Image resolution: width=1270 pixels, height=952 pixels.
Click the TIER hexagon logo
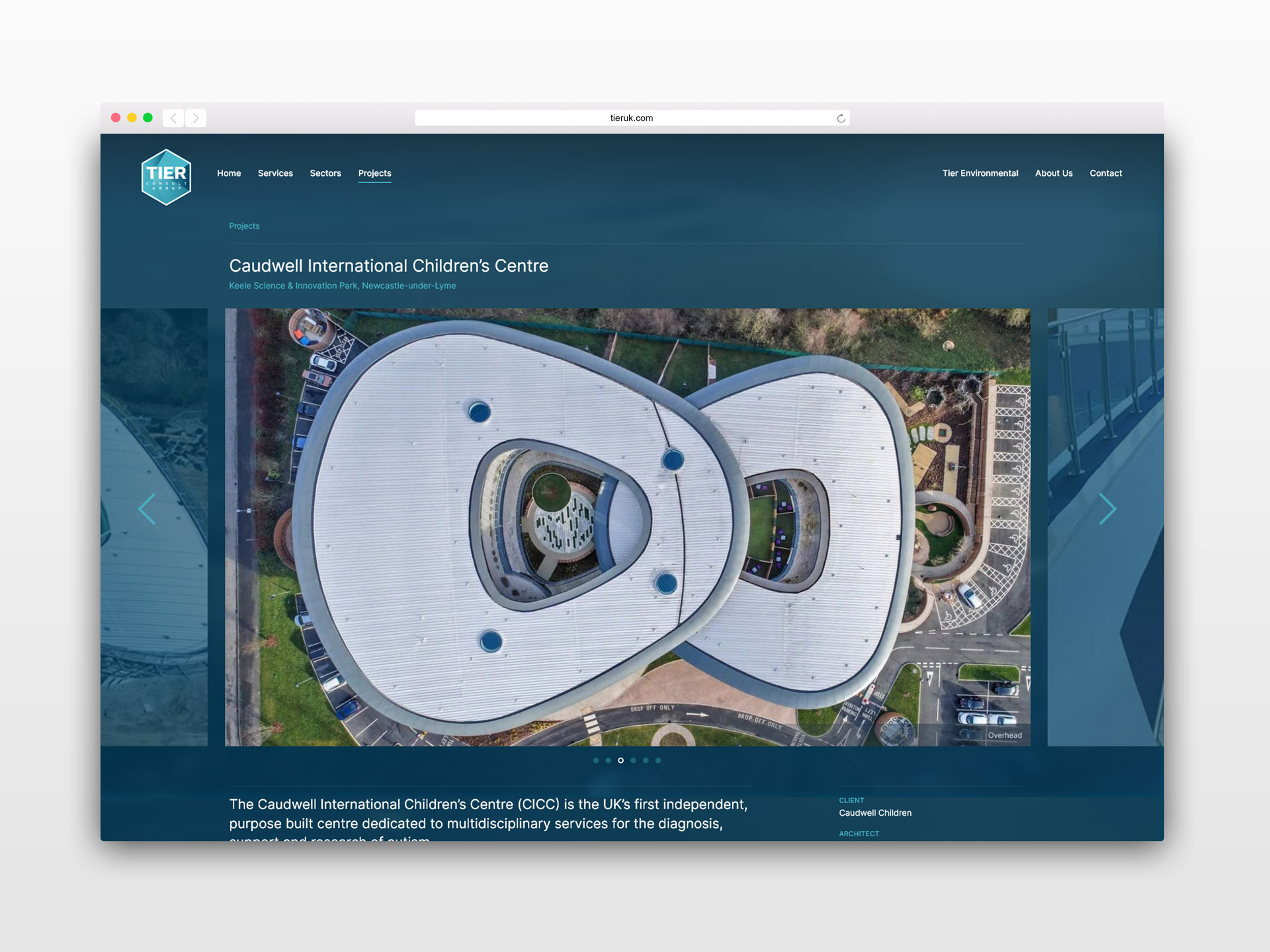pyautogui.click(x=166, y=177)
